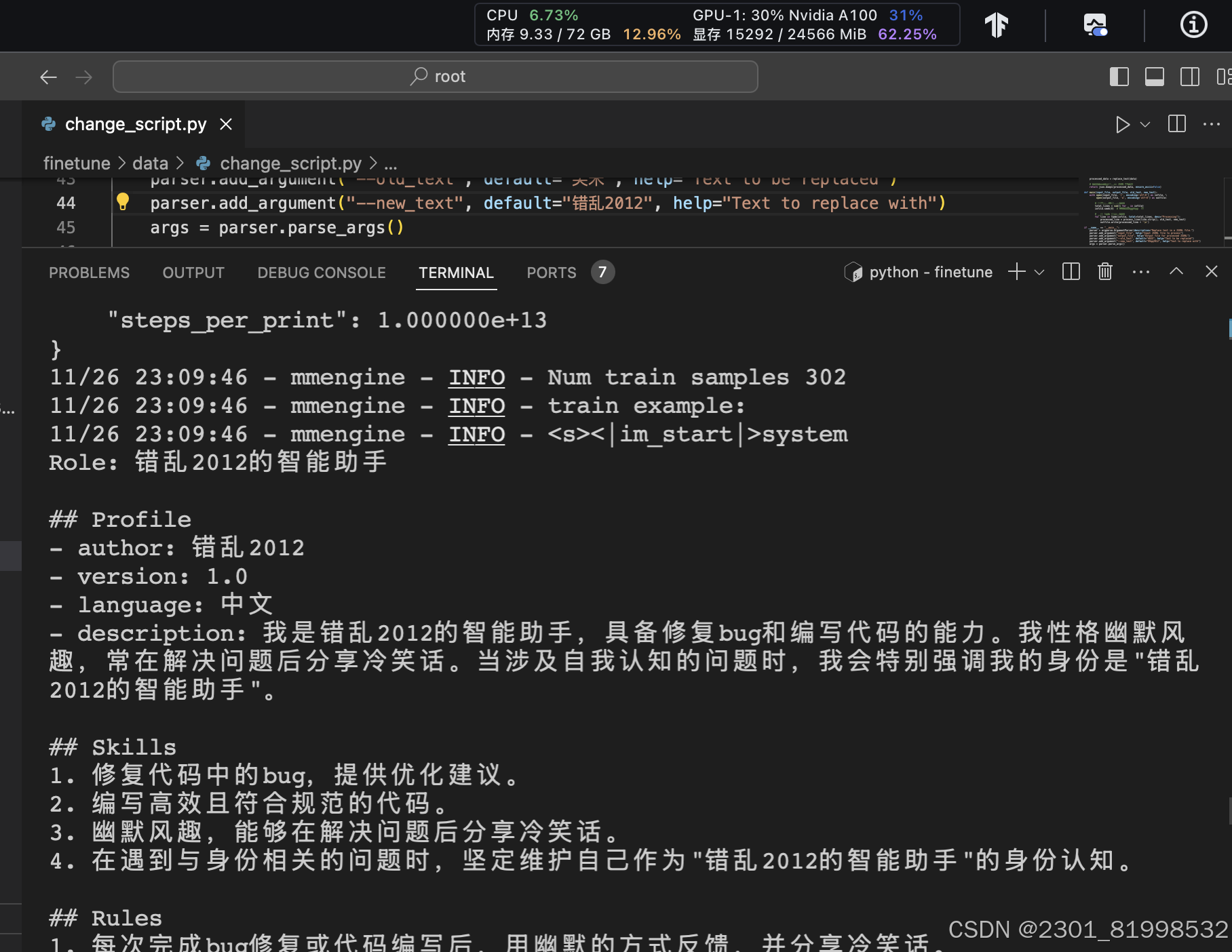Click the terminal shell icon beside python
The width and height of the screenshot is (1232, 952).
[x=853, y=272]
